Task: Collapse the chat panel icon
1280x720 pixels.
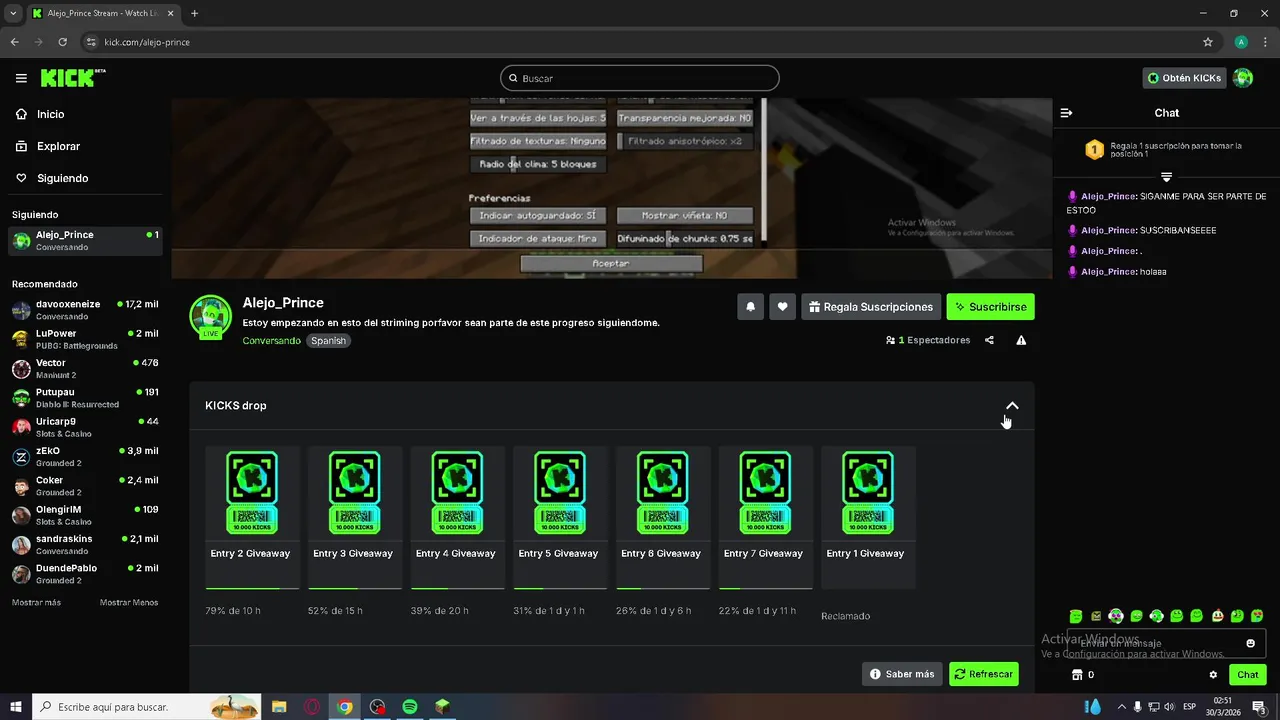Action: [1066, 113]
